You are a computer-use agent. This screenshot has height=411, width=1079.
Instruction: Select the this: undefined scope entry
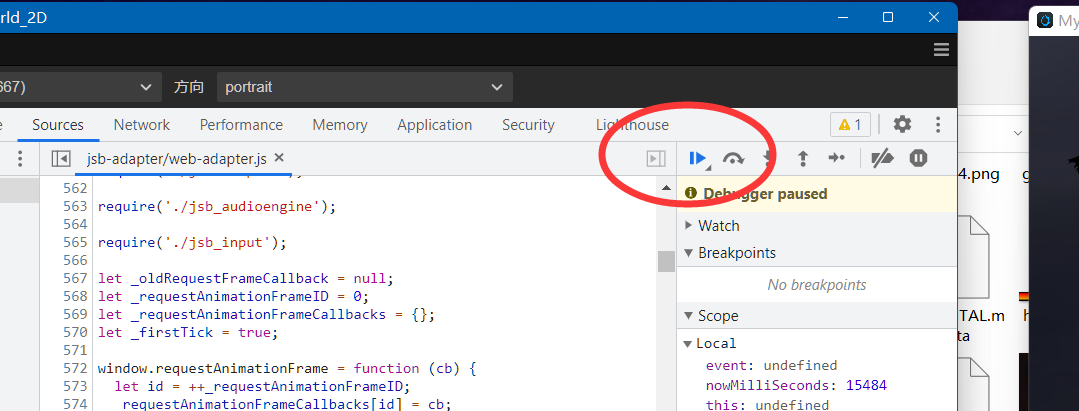click(767, 405)
